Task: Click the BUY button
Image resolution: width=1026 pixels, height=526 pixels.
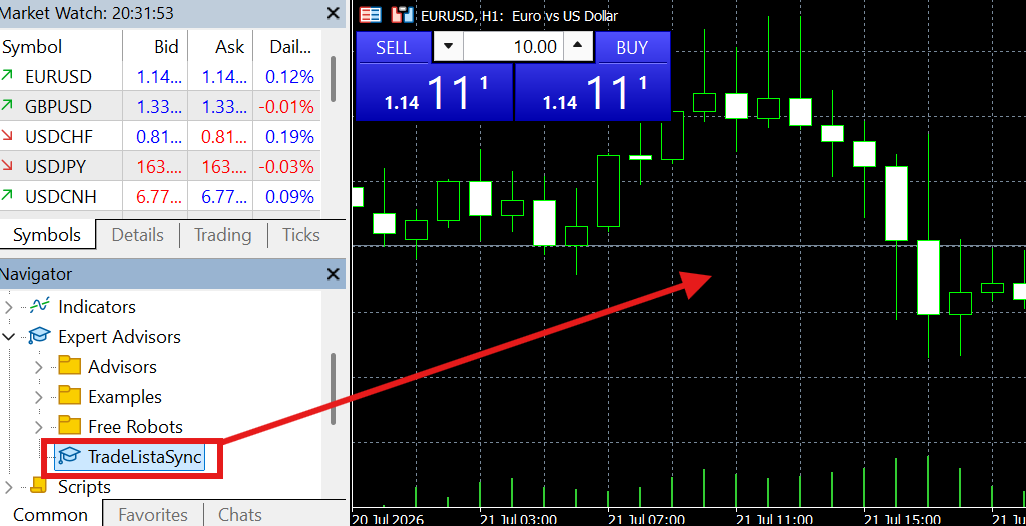Action: tap(632, 47)
